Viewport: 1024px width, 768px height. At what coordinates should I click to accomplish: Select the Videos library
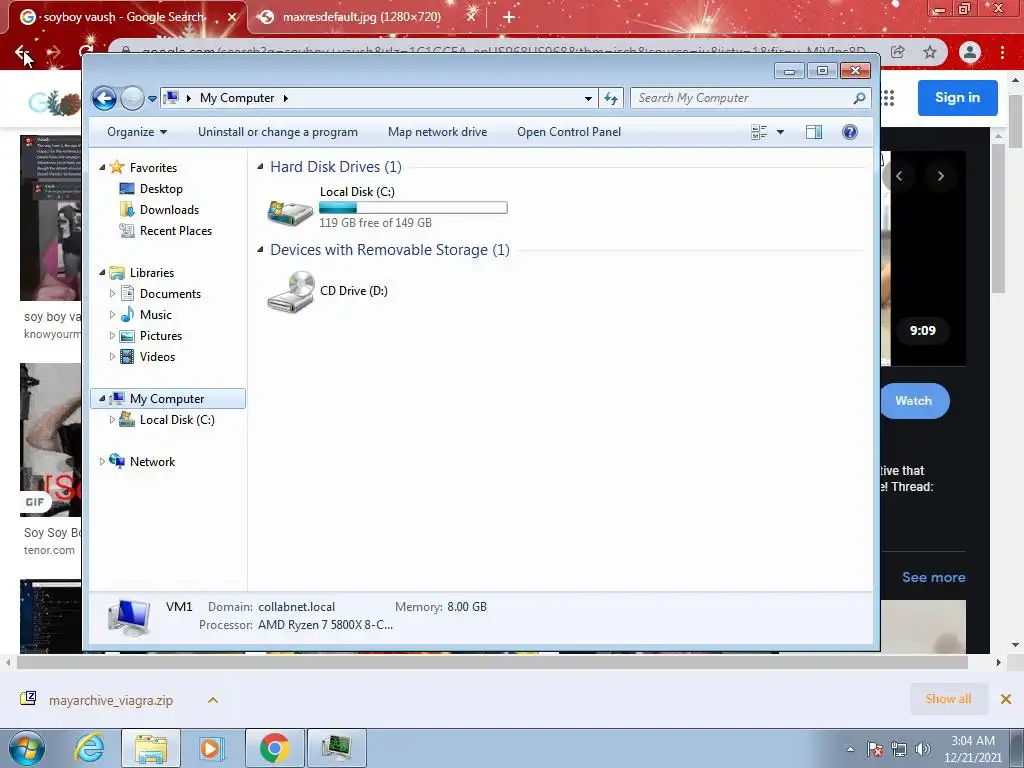click(x=157, y=357)
